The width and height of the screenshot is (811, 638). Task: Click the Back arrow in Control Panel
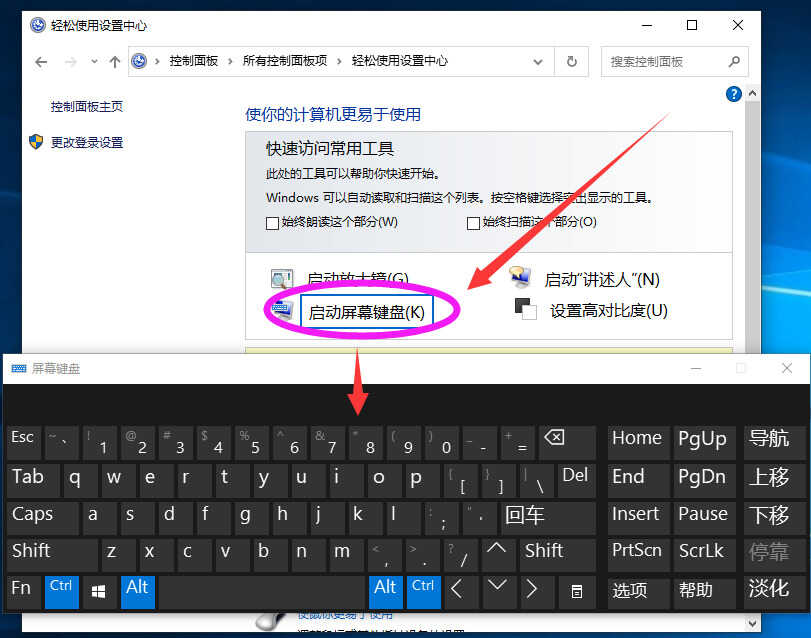coord(41,62)
